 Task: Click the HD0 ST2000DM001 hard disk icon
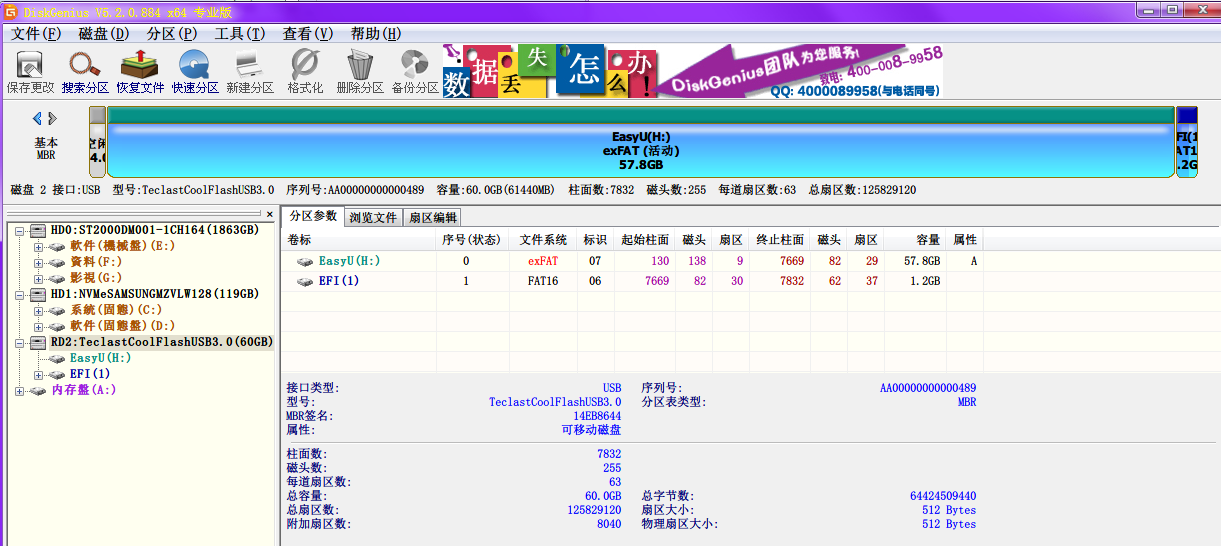tap(39, 231)
